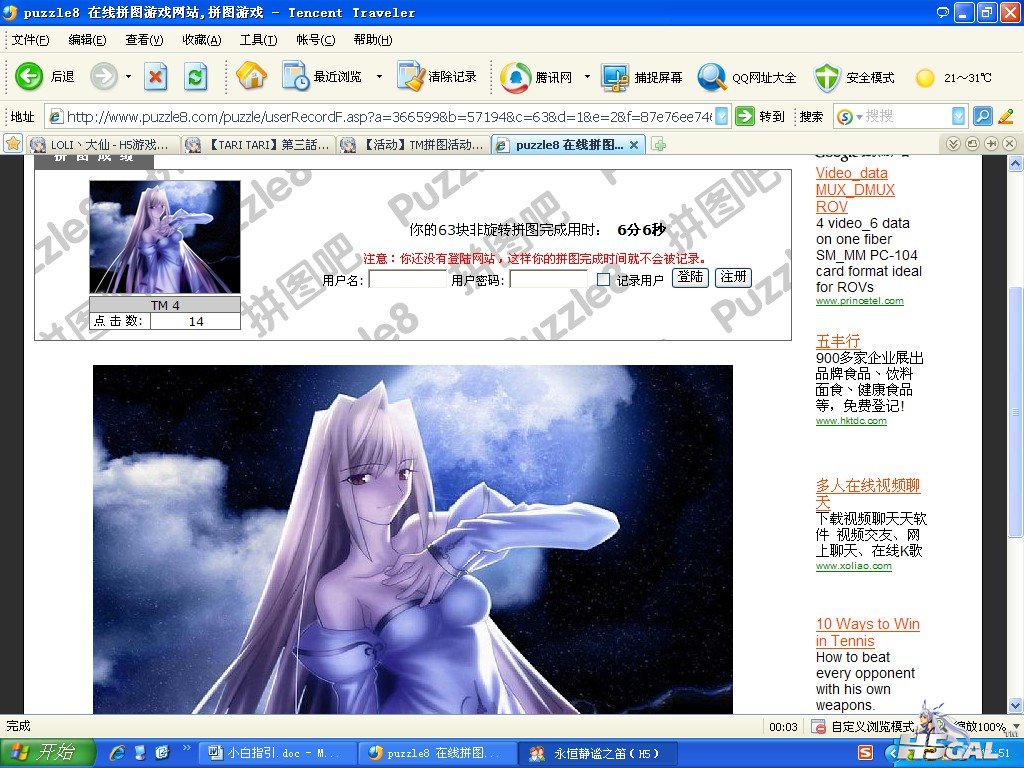Click the grey Forward arrow button
Screen dimensions: 1024x768
(103, 76)
